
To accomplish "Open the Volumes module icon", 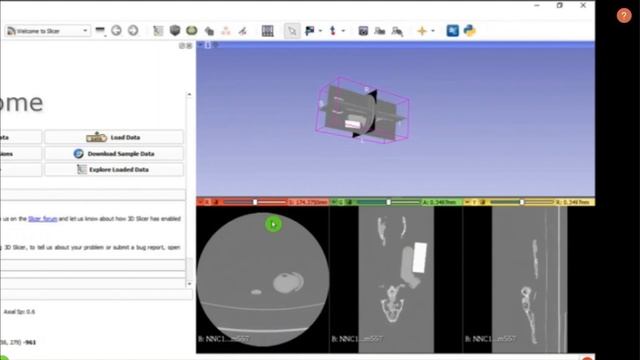I will 175,31.
